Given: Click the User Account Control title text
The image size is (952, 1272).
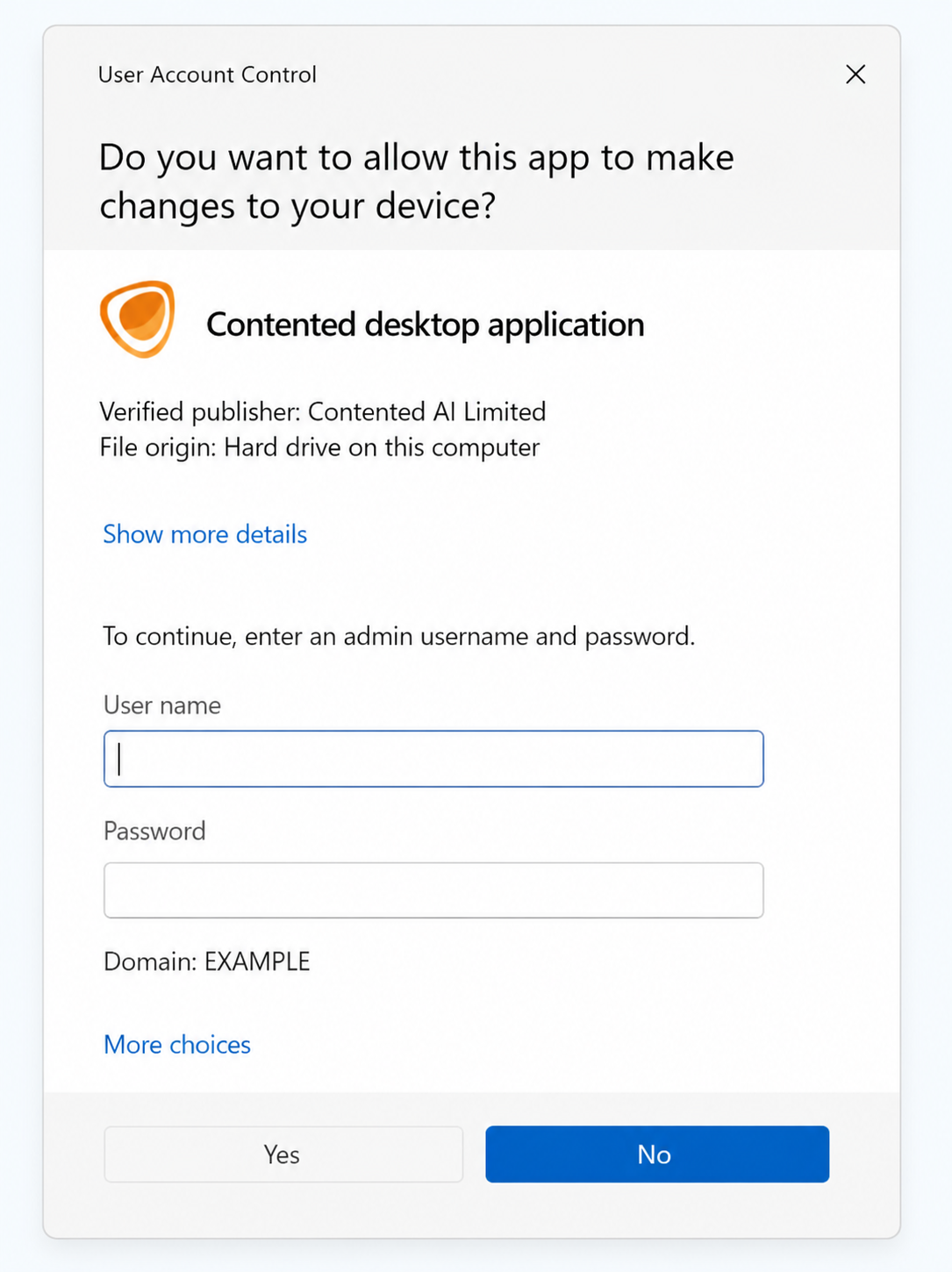Looking at the screenshot, I should (207, 75).
